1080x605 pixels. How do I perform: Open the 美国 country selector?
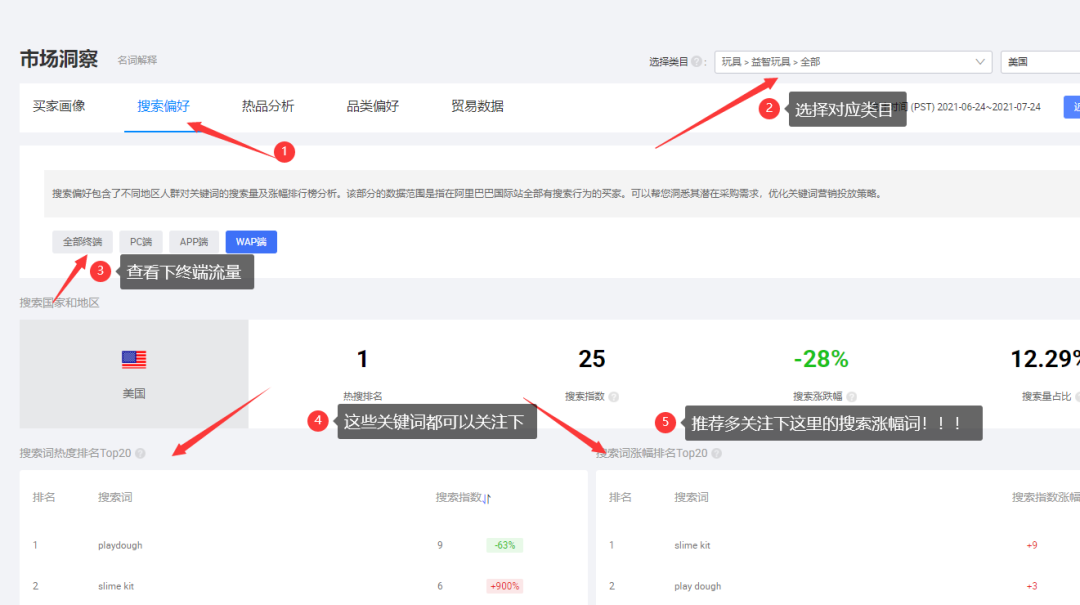[x=1040, y=62]
